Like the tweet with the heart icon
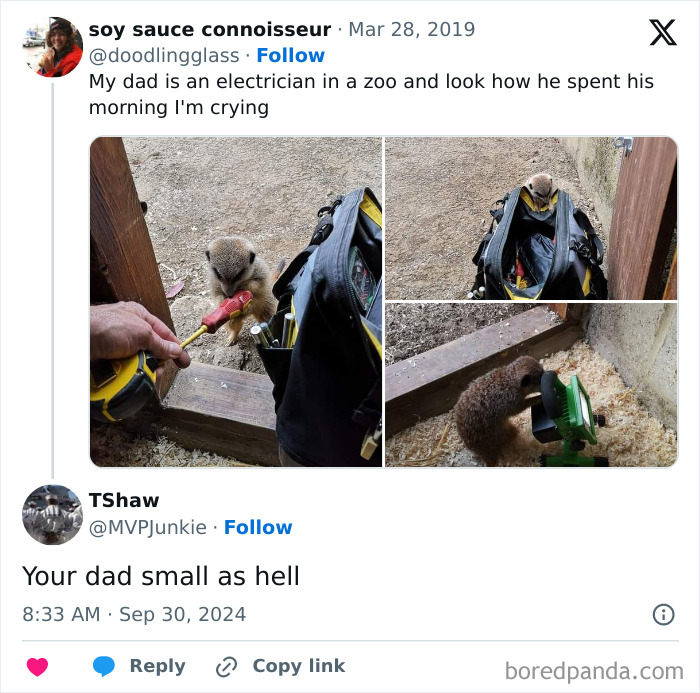The width and height of the screenshot is (700, 693). pos(38,667)
